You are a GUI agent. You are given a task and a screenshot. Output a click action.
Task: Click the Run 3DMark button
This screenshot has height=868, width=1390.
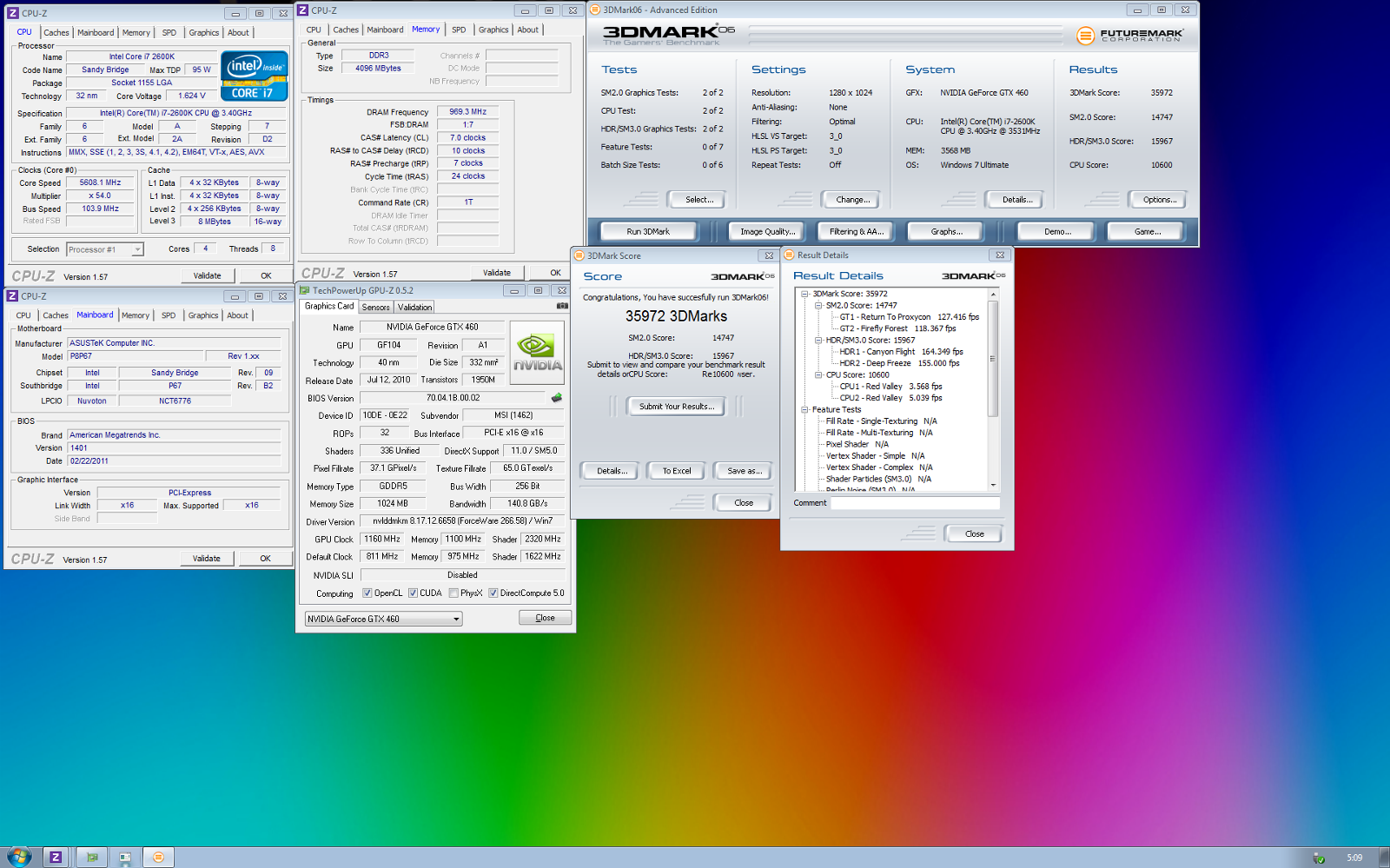click(x=648, y=232)
